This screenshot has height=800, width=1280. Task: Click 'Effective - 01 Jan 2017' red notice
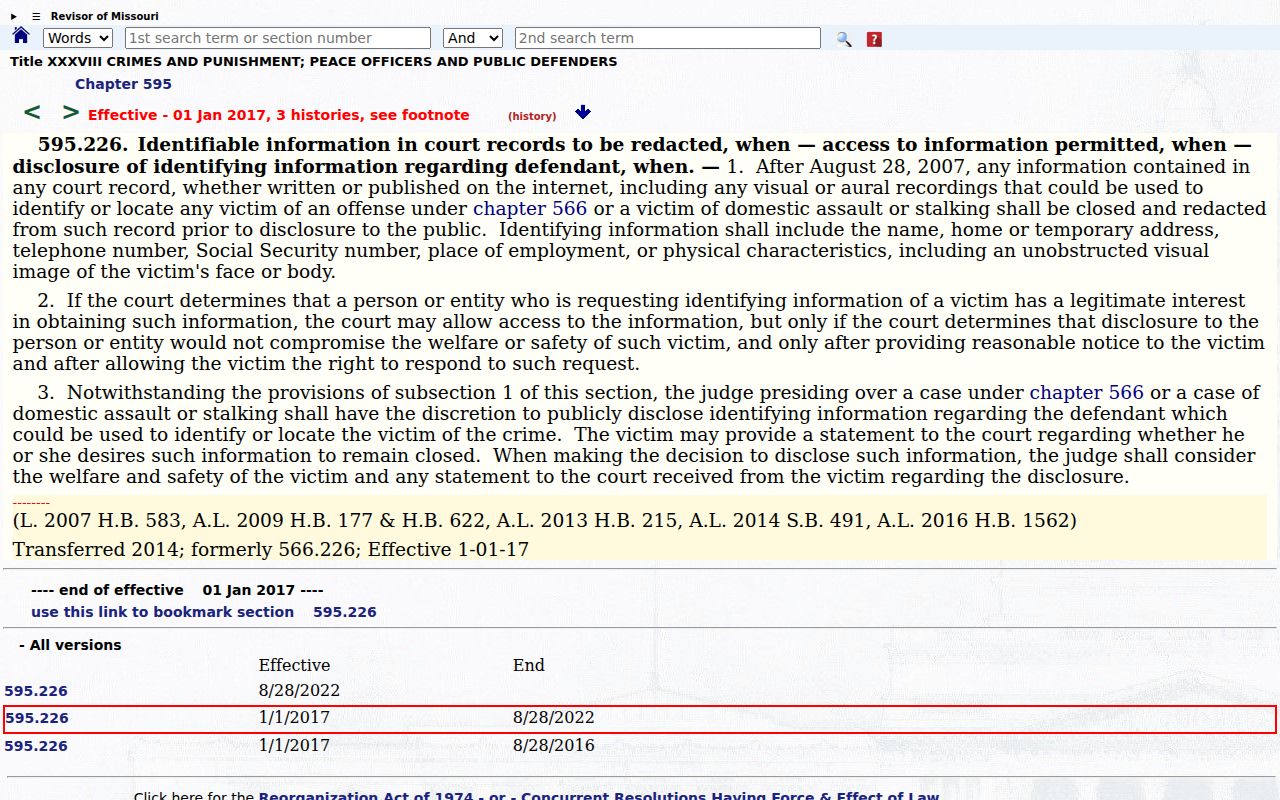click(x=278, y=115)
